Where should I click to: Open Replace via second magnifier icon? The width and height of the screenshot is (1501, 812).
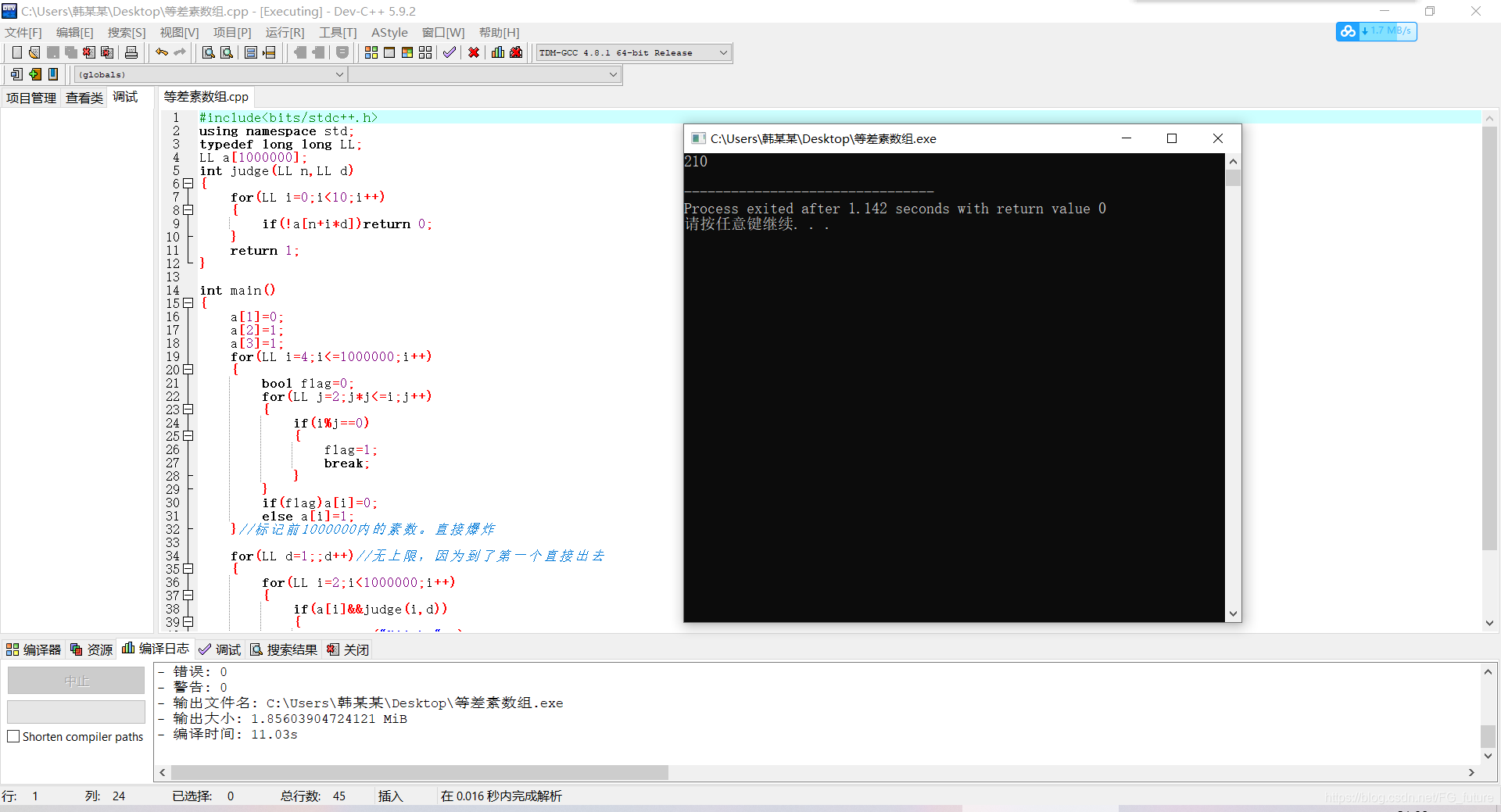coord(227,52)
